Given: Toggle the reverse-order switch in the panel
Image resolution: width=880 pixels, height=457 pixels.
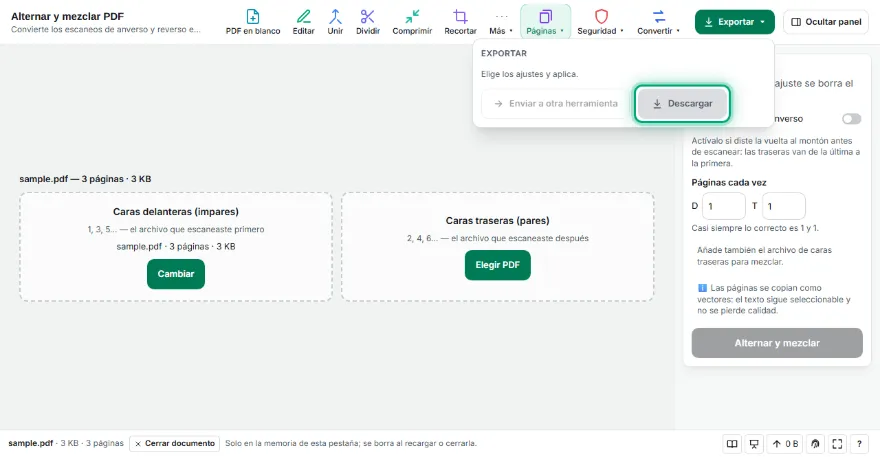Looking at the screenshot, I should click(x=851, y=118).
